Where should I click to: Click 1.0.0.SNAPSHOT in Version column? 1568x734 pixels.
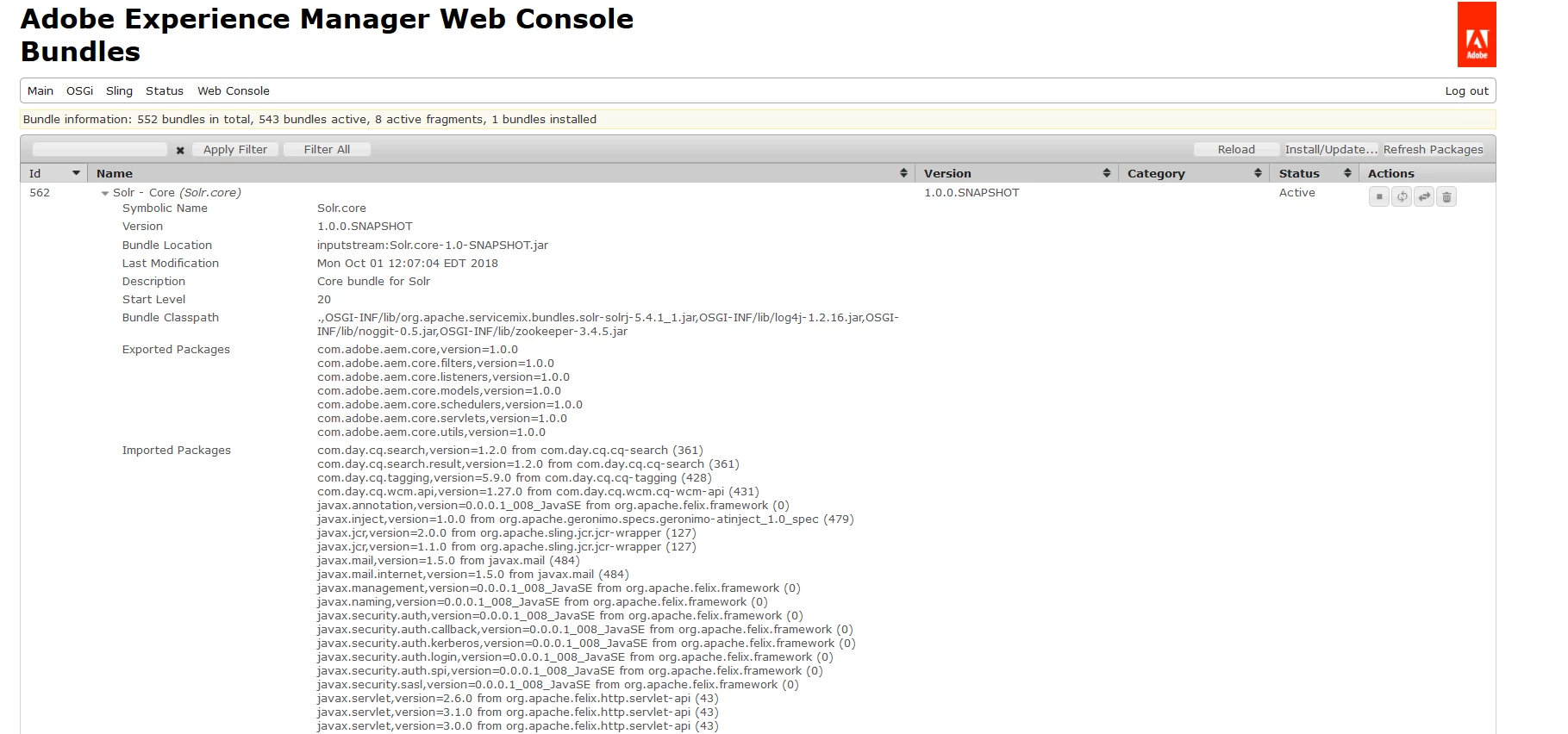coord(971,193)
